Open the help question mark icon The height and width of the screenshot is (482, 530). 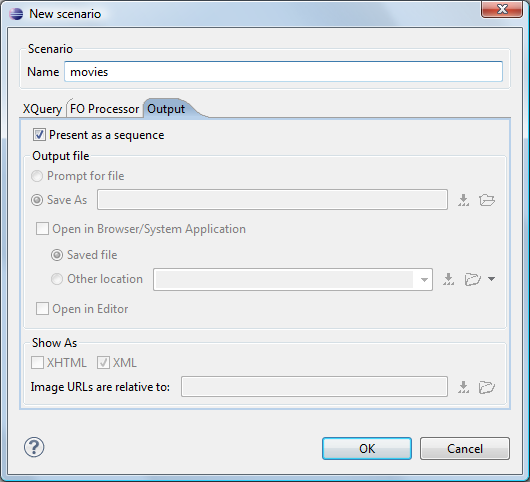[34, 447]
